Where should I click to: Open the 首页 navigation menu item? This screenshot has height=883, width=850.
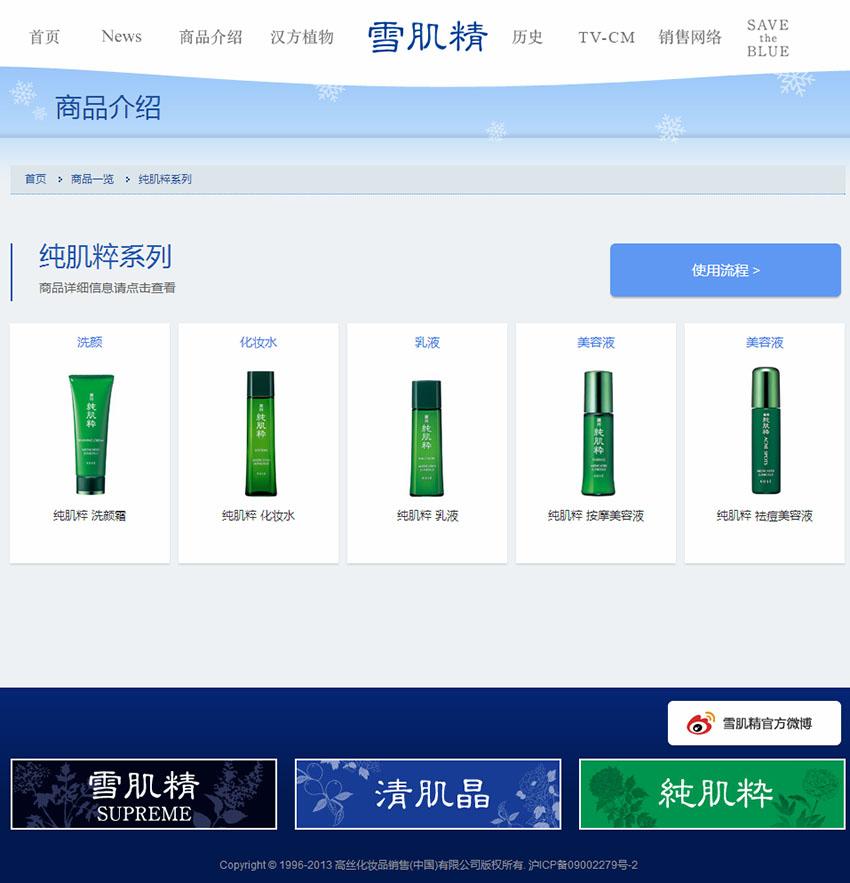tap(44, 37)
